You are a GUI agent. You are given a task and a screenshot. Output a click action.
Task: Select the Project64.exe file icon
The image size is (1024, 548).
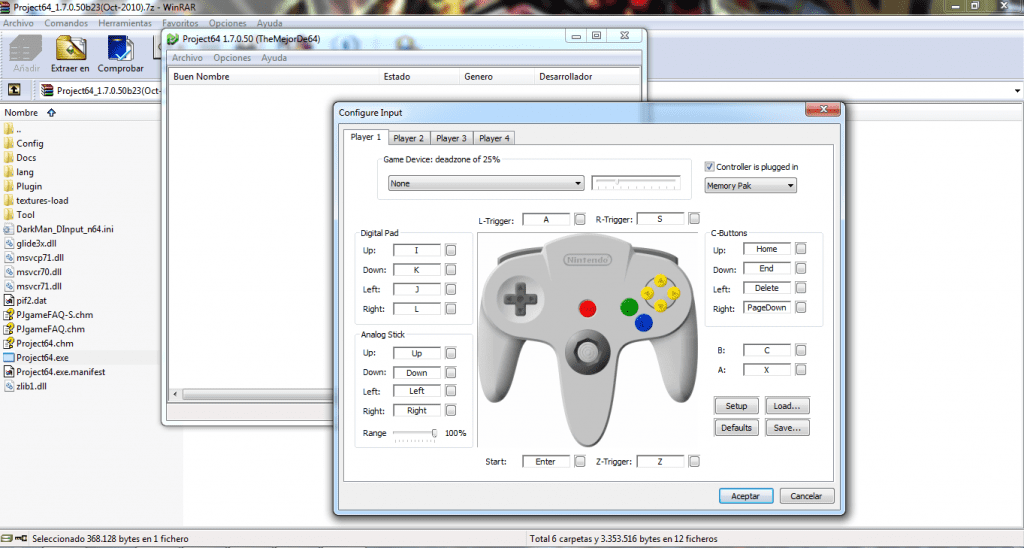(x=8, y=357)
